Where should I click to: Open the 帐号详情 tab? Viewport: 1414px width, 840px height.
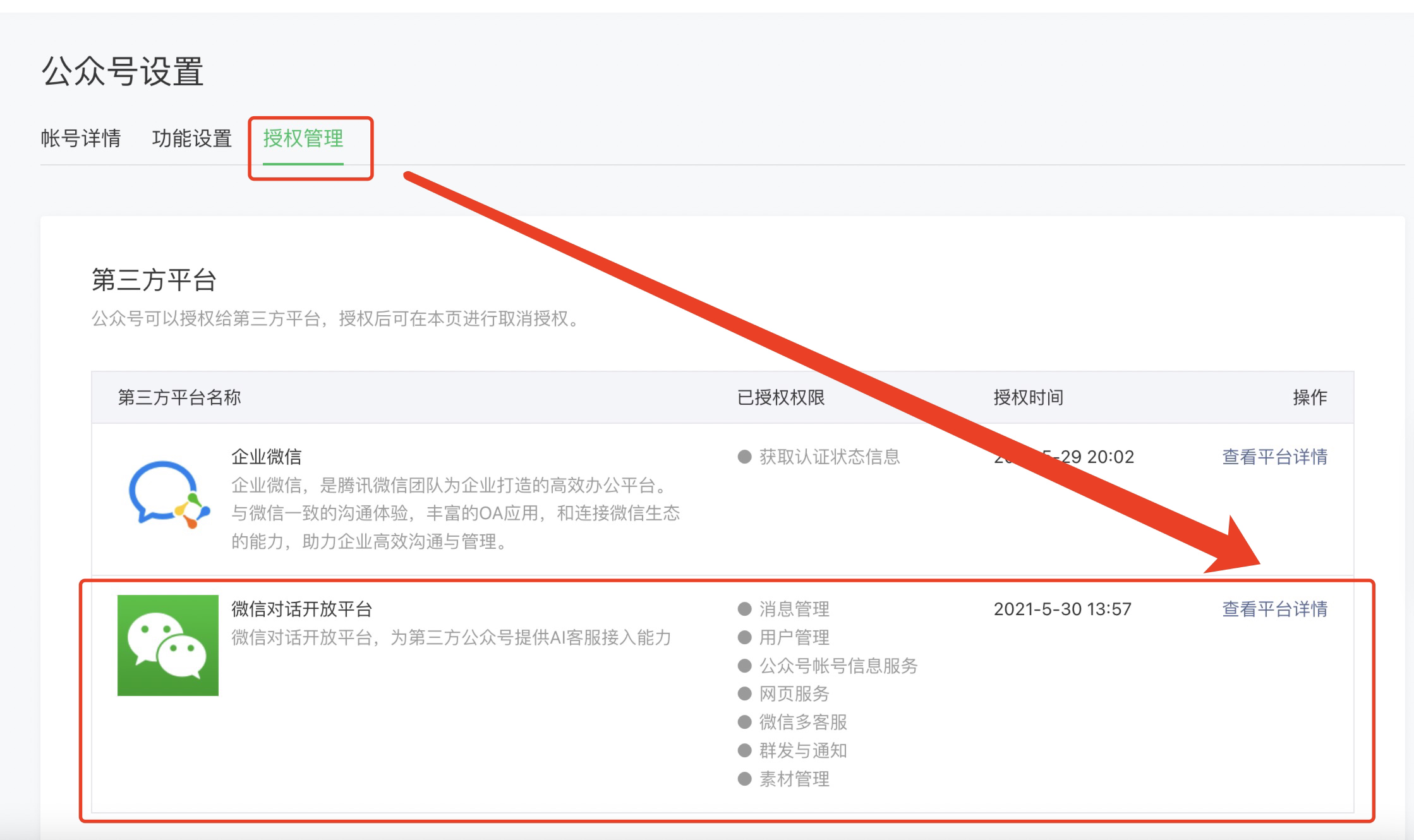tap(81, 138)
